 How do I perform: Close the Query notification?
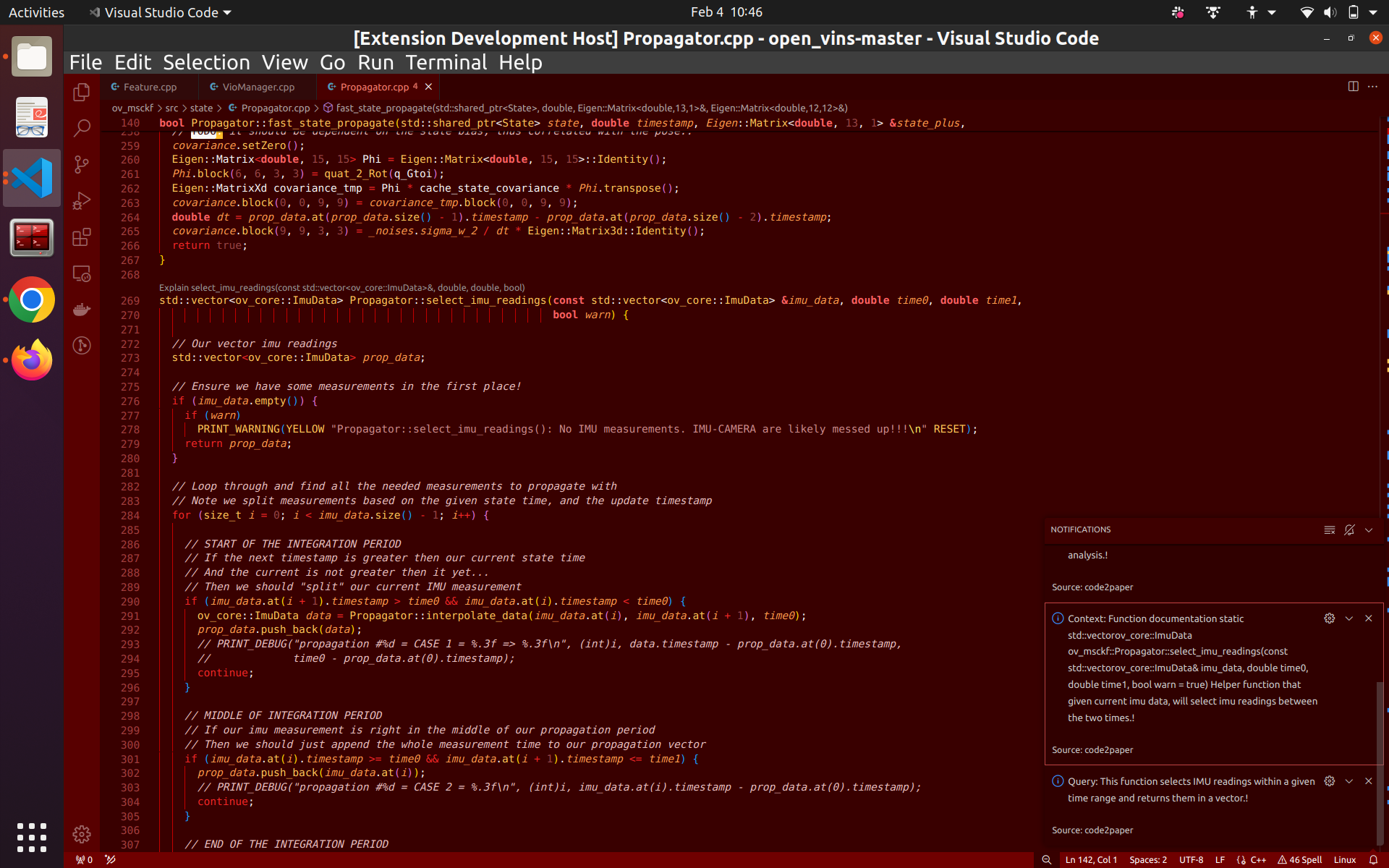click(x=1368, y=781)
